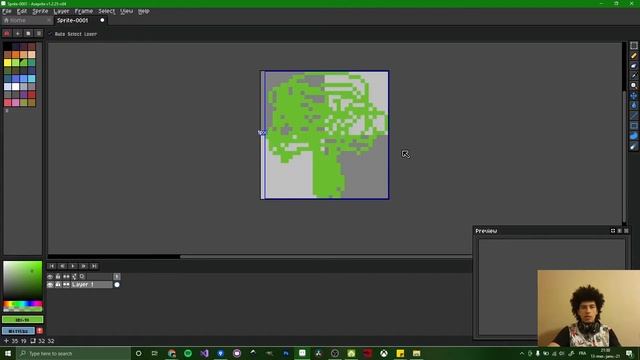Open the Help menu
Viewport: 640px width, 360px height.
(144, 11)
